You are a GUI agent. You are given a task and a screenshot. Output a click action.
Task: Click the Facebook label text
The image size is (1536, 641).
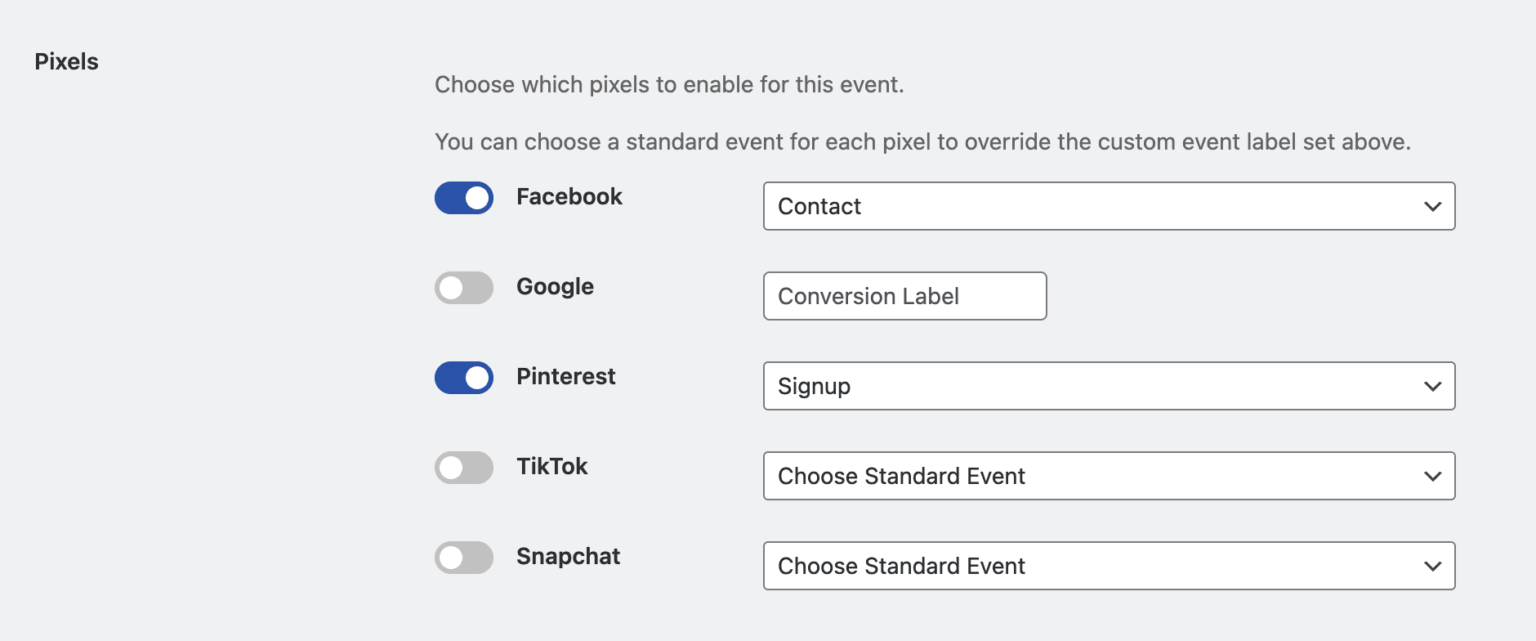[x=569, y=197]
